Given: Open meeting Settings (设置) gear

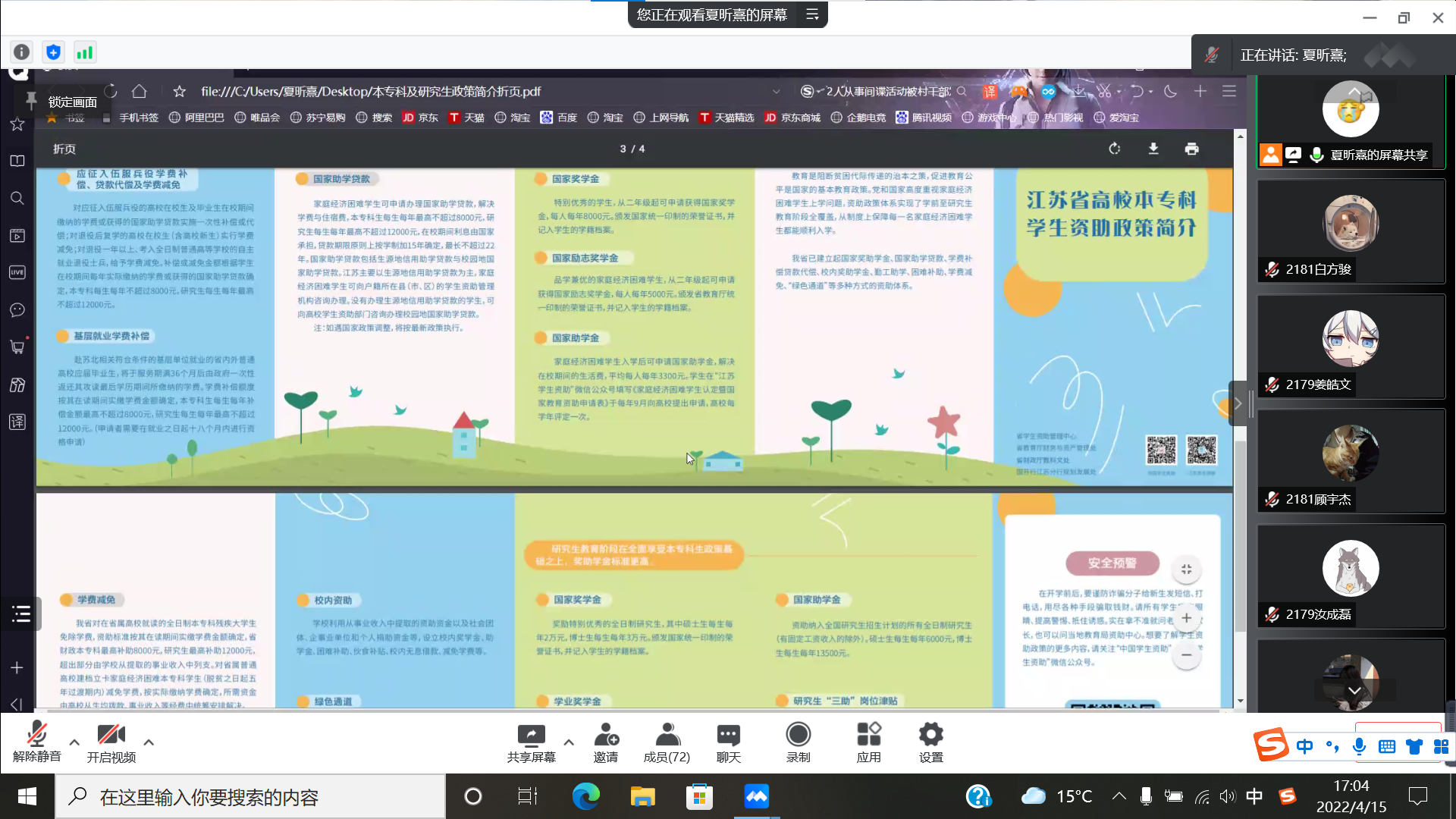Looking at the screenshot, I should (930, 736).
